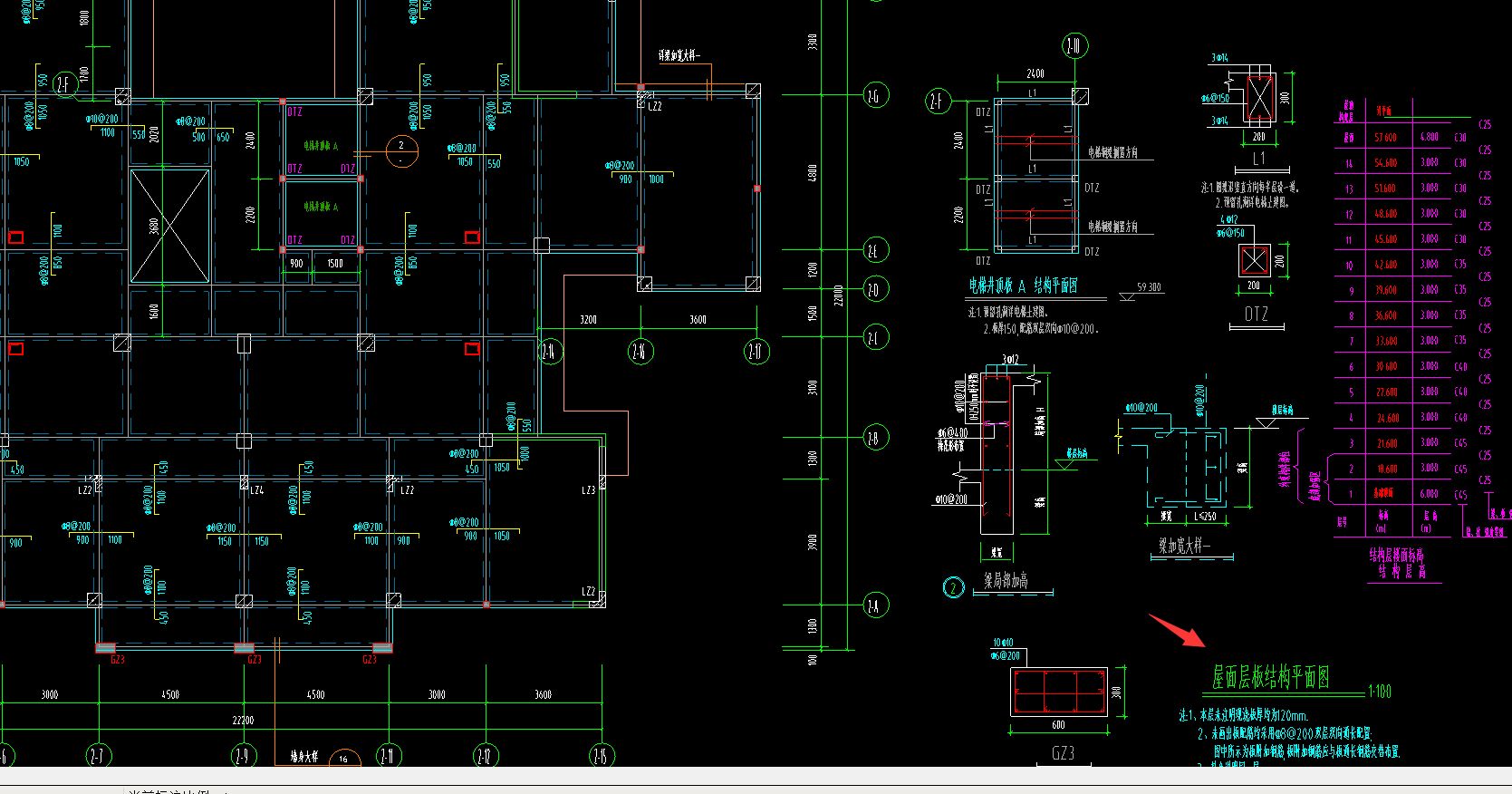The width and height of the screenshot is (1512, 794).
Task: Click the circled 2 callout inside the plan
Action: click(x=401, y=151)
